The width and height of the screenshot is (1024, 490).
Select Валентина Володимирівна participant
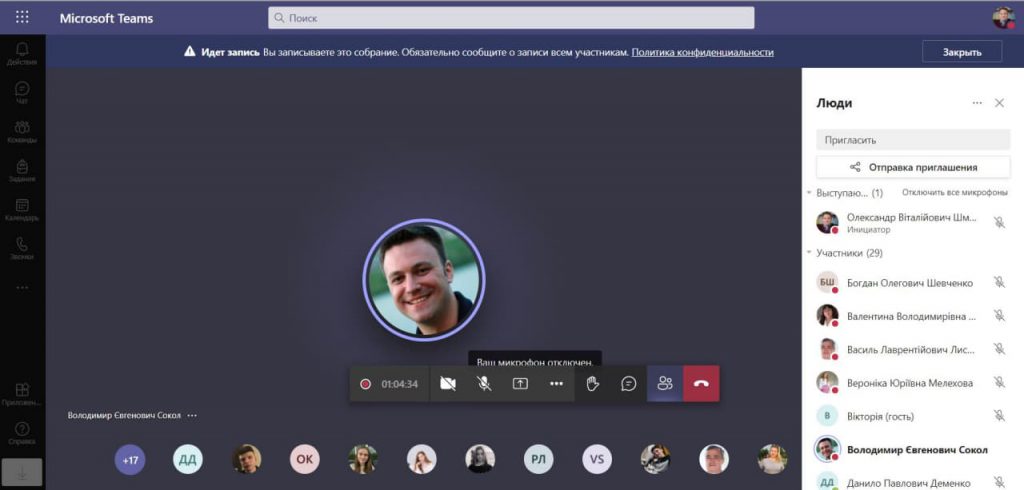click(913, 316)
